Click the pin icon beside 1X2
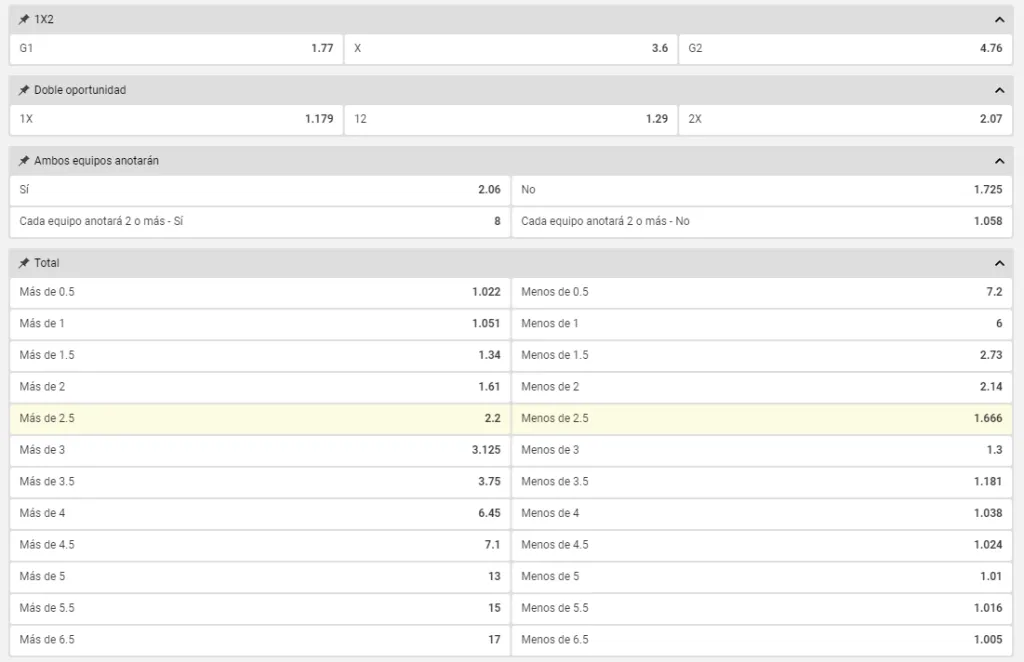 pos(24,19)
